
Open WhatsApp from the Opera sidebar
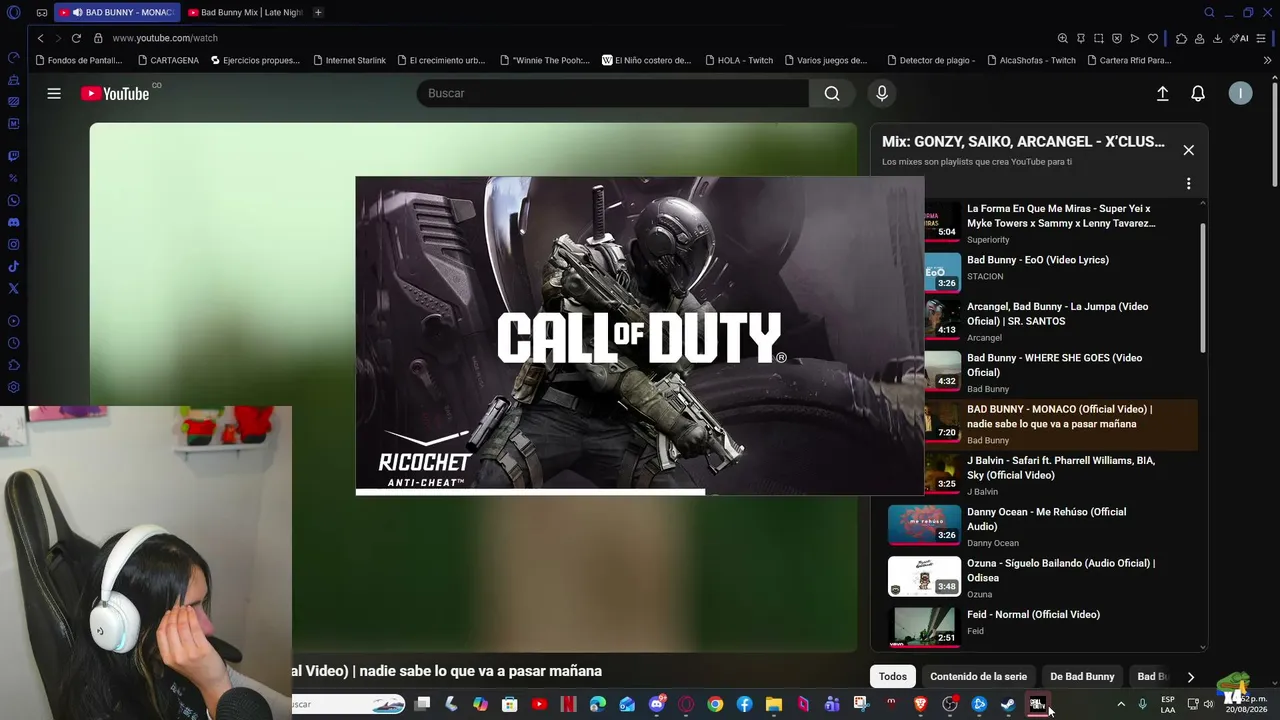click(14, 200)
